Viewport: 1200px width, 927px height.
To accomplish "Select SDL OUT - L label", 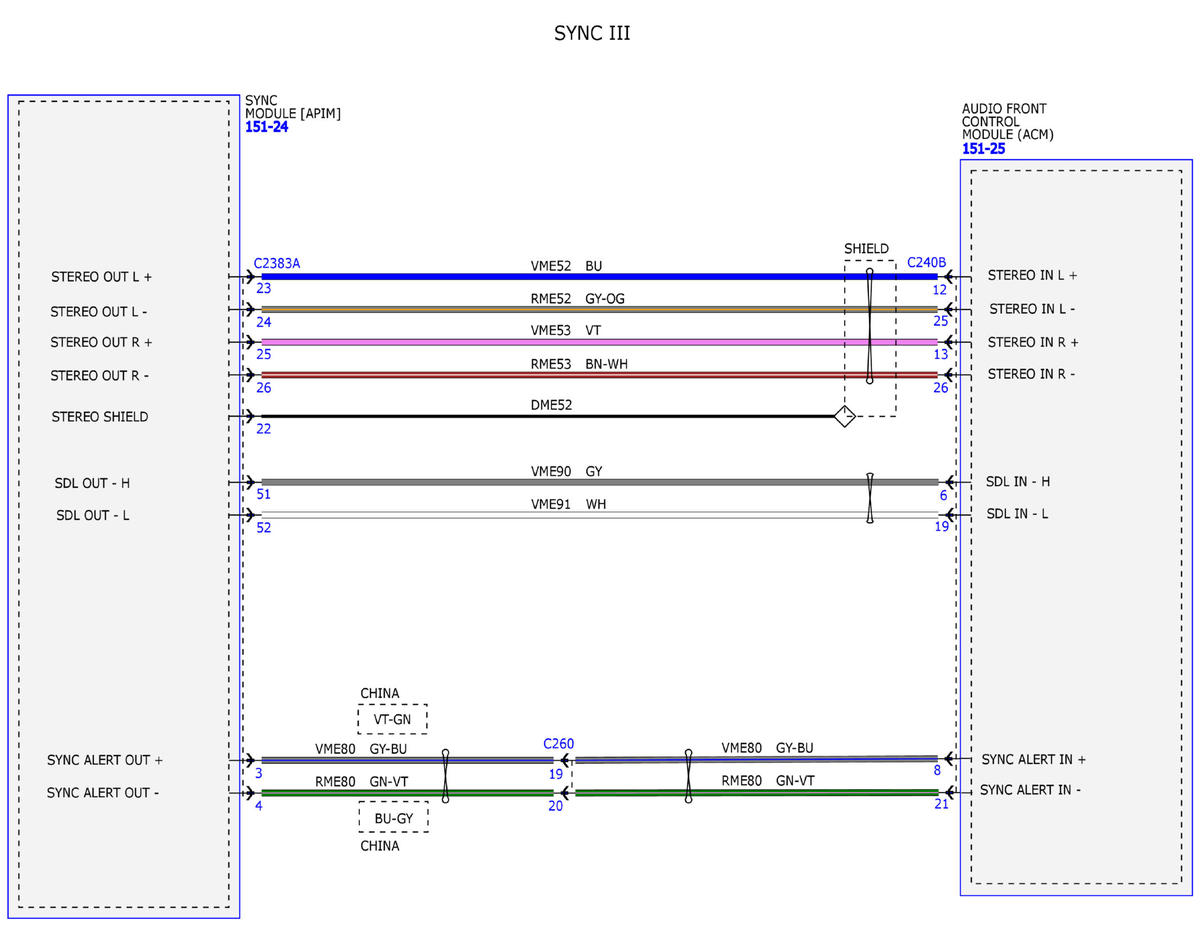I will click(x=92, y=516).
